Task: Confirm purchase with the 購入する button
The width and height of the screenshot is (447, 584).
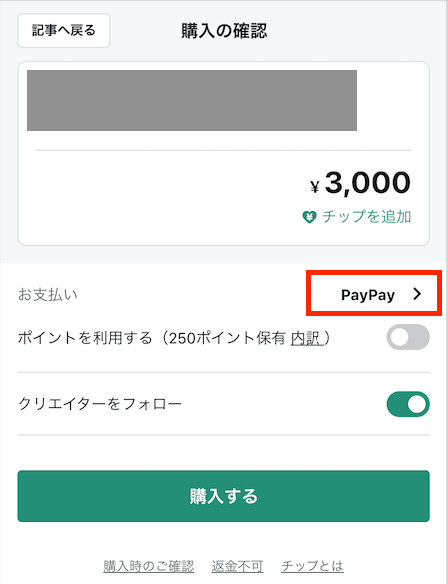Action: [224, 496]
